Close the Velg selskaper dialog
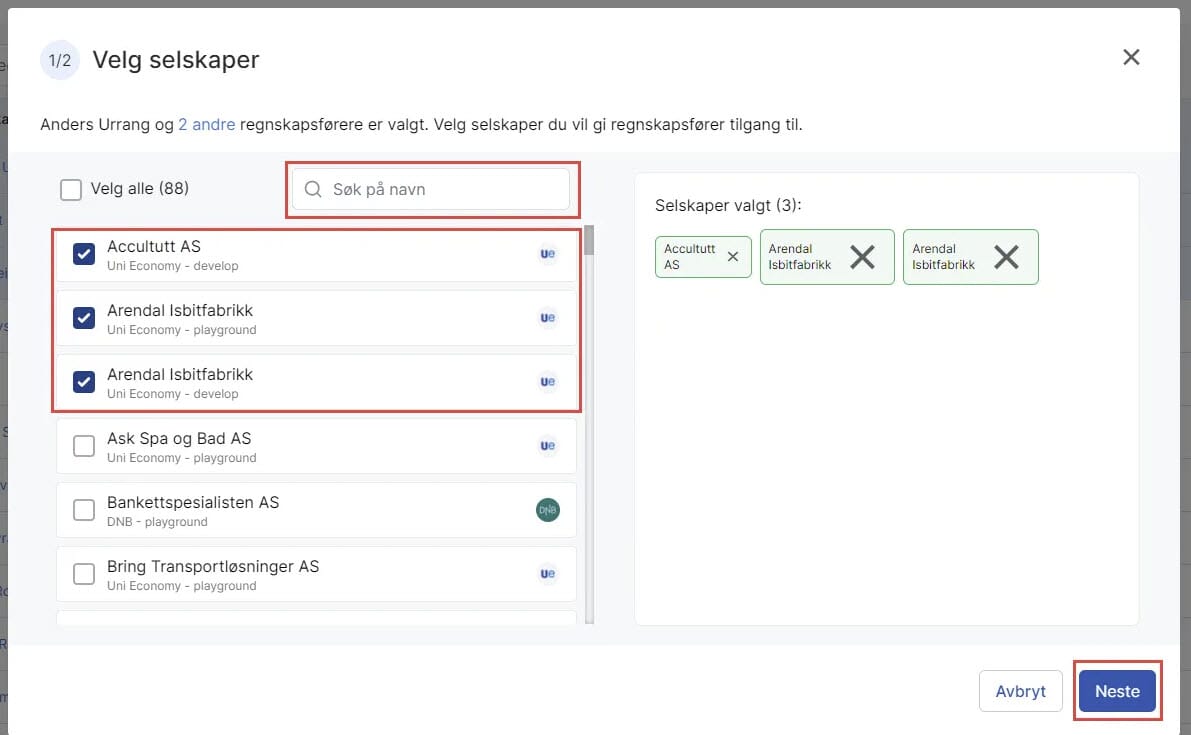The image size is (1191, 735). (x=1131, y=57)
